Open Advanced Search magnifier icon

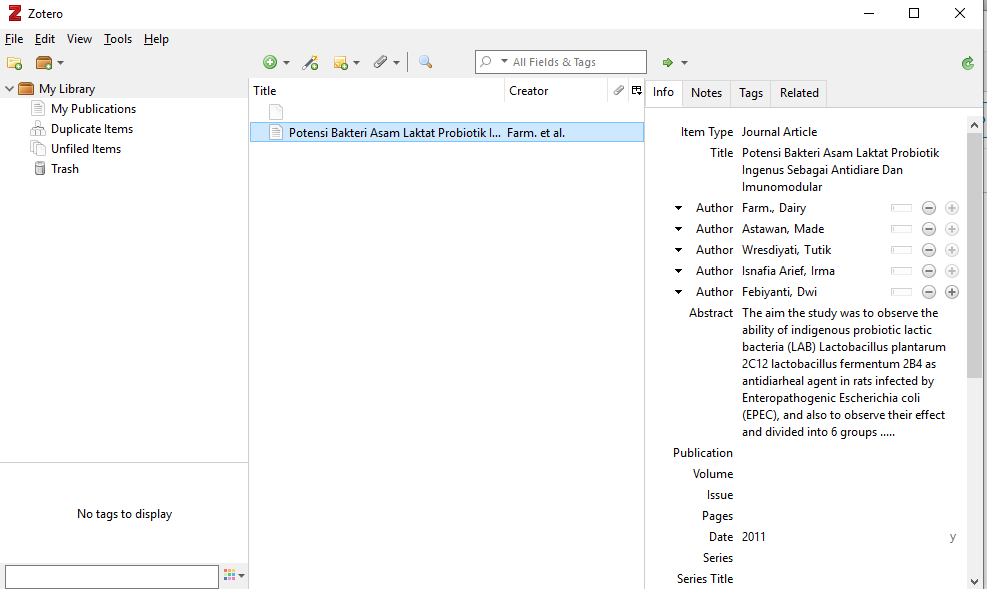tap(425, 63)
